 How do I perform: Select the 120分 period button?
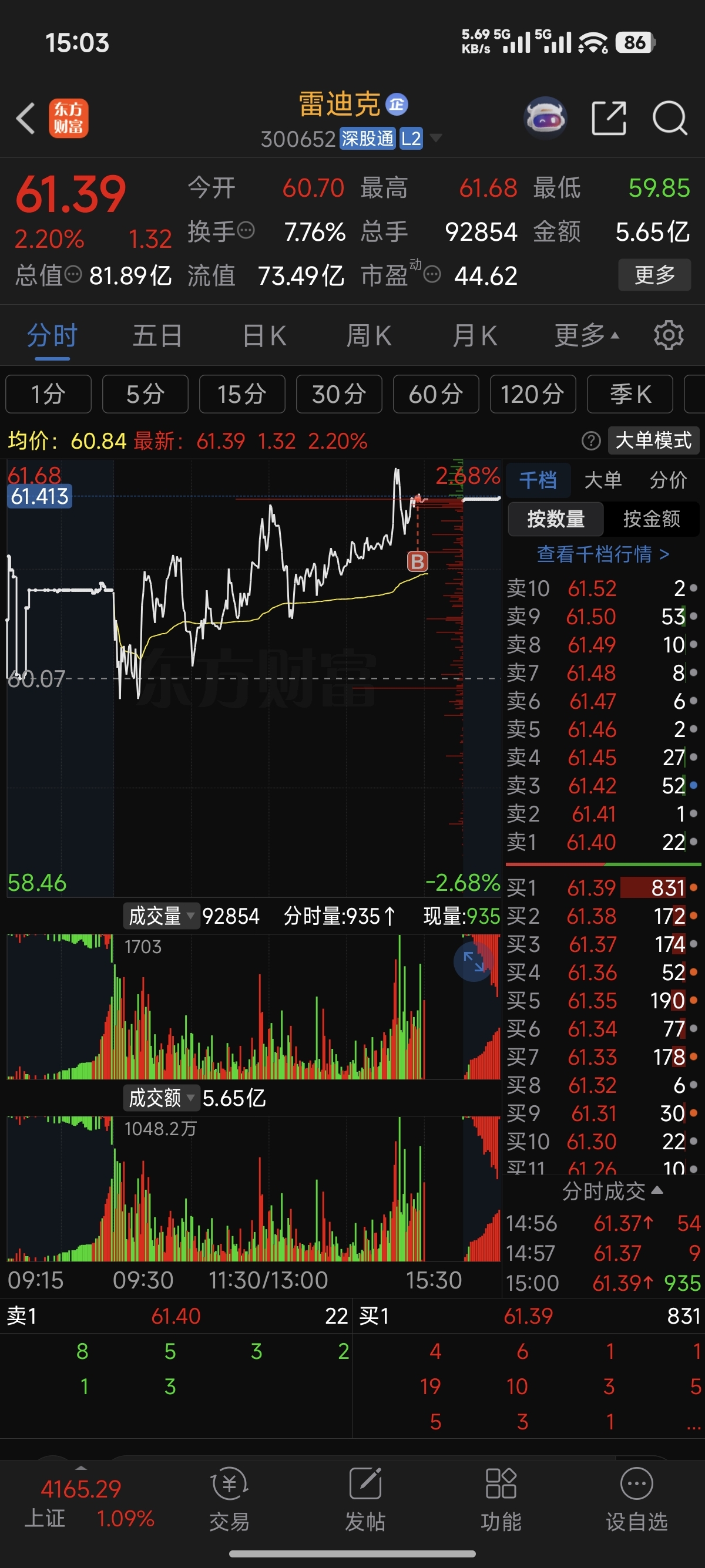[533, 394]
